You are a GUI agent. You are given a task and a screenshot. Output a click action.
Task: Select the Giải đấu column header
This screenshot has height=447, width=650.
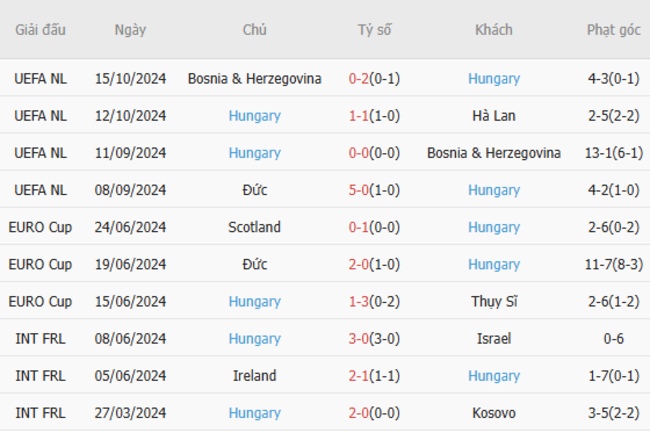40,30
